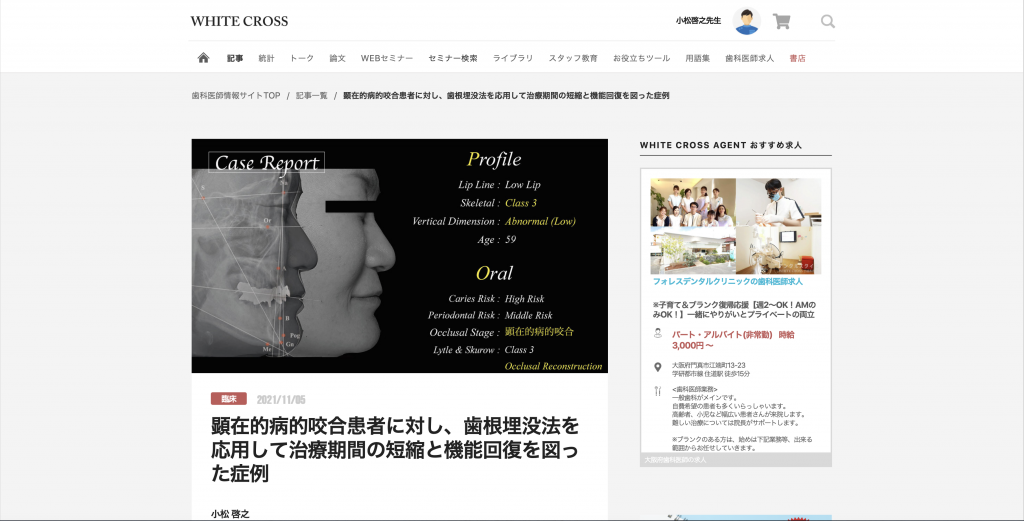
Task: Open the スタッフ教育 menu item
Action: (573, 58)
